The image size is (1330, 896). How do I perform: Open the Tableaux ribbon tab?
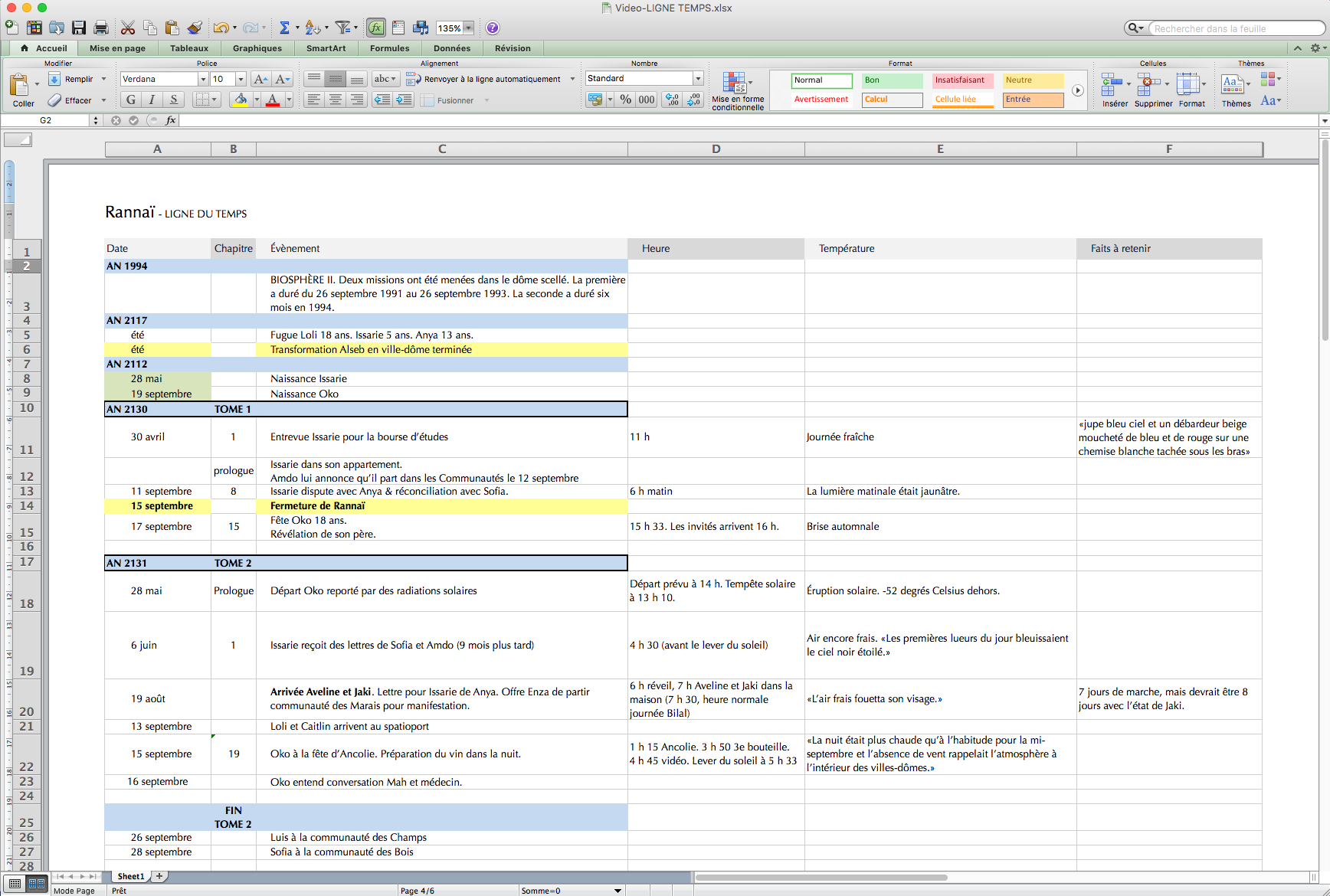(x=189, y=48)
